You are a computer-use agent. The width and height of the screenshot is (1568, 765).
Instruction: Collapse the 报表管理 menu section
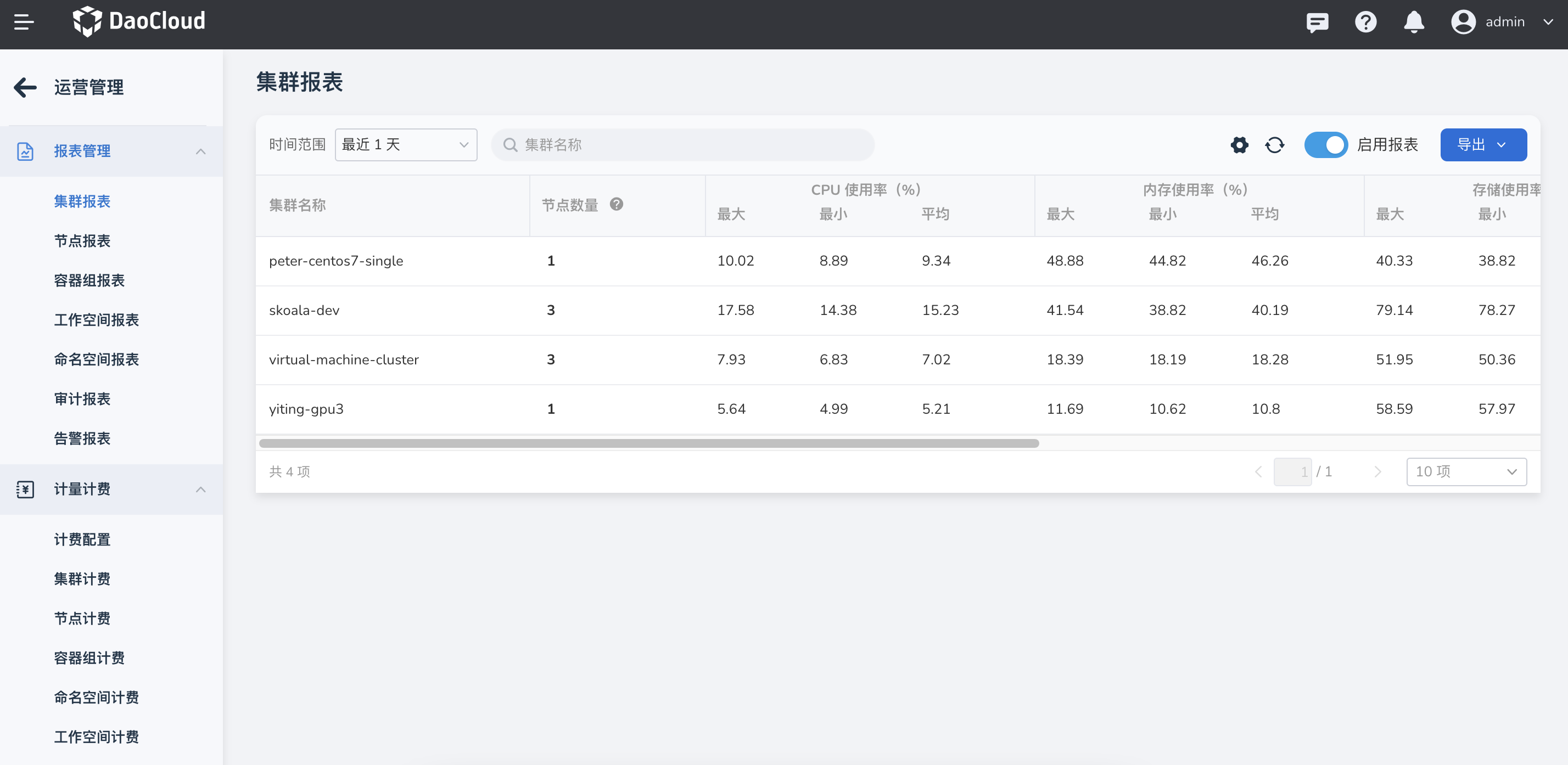(x=201, y=151)
